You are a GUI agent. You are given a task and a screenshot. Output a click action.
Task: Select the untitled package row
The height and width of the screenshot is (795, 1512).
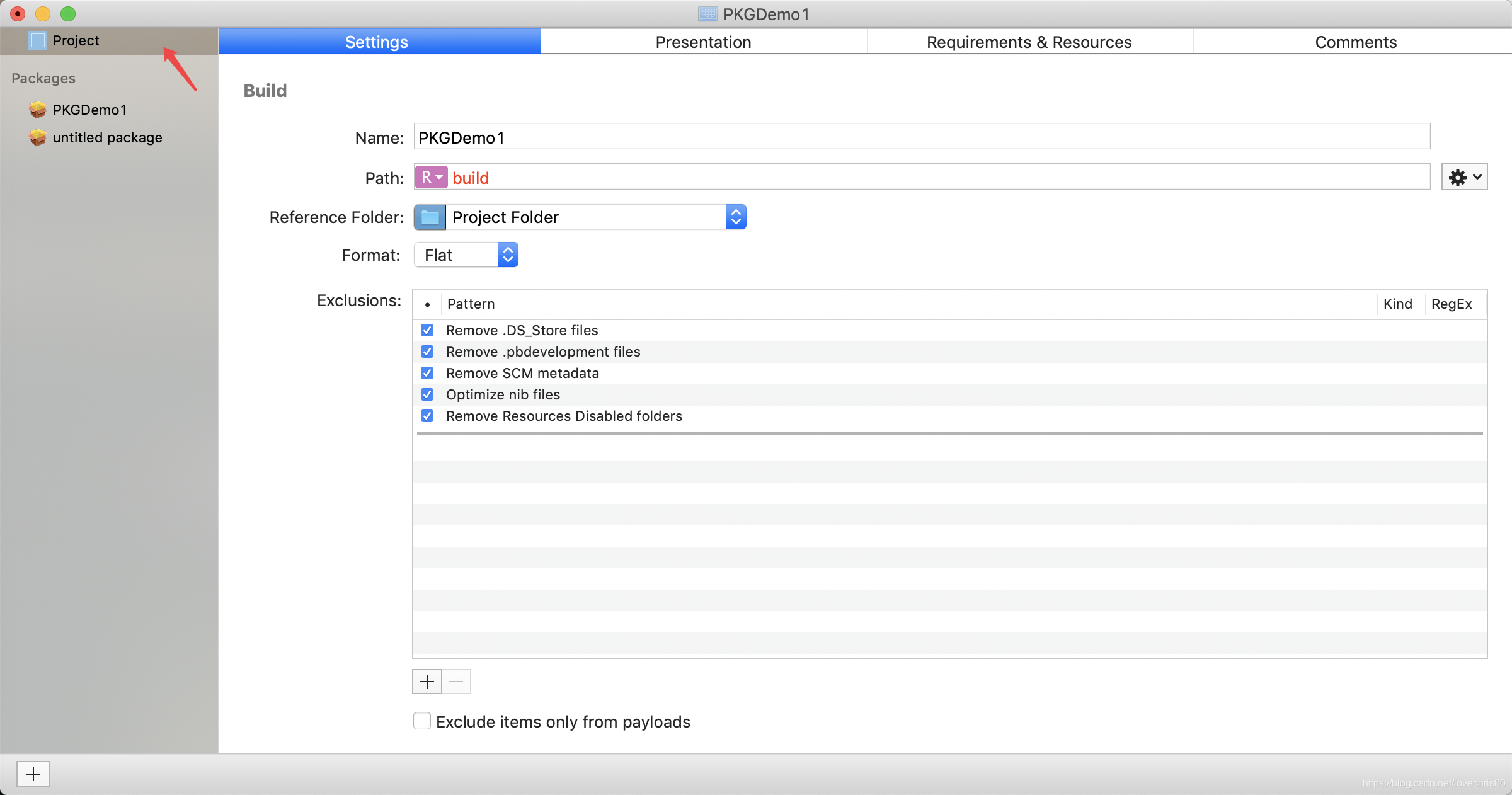click(109, 138)
